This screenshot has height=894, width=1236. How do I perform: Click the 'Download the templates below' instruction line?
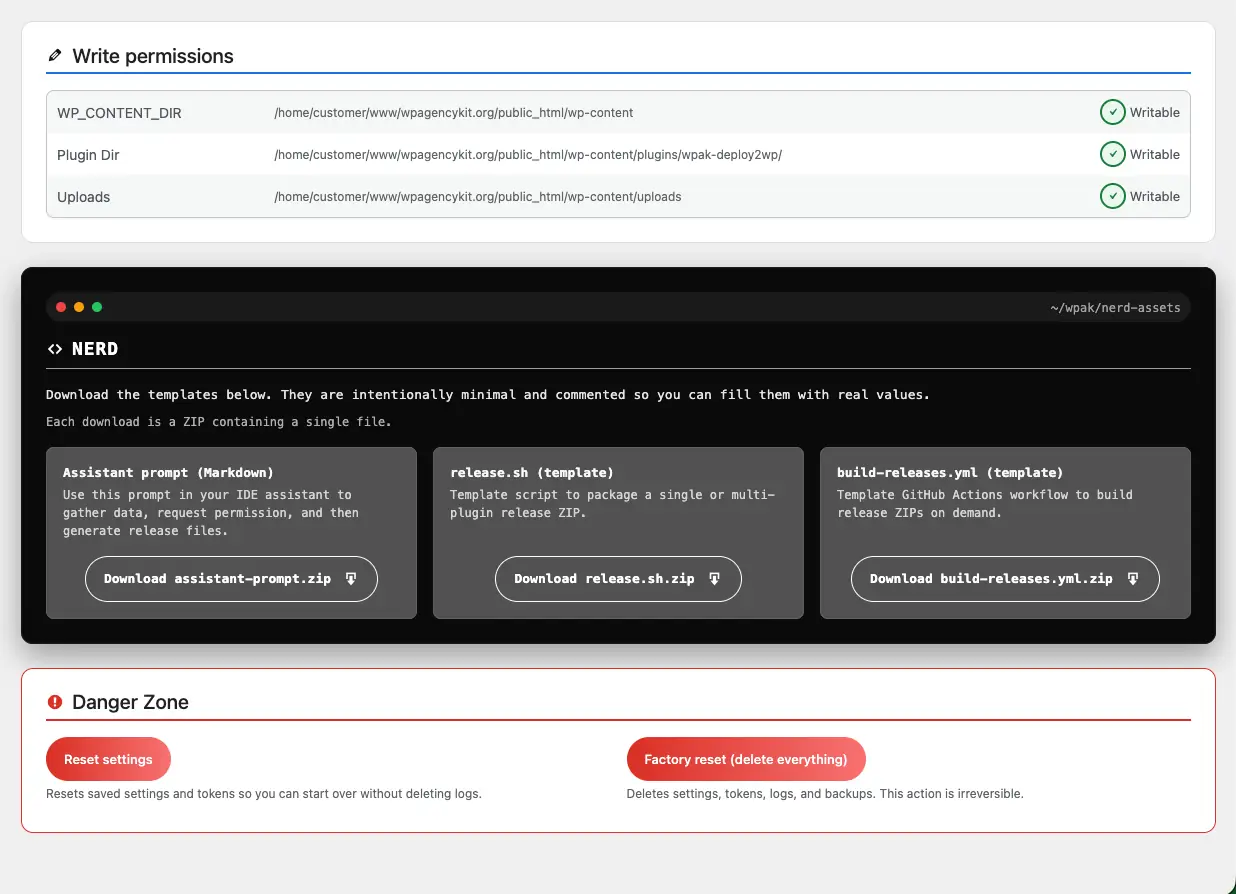click(x=488, y=394)
